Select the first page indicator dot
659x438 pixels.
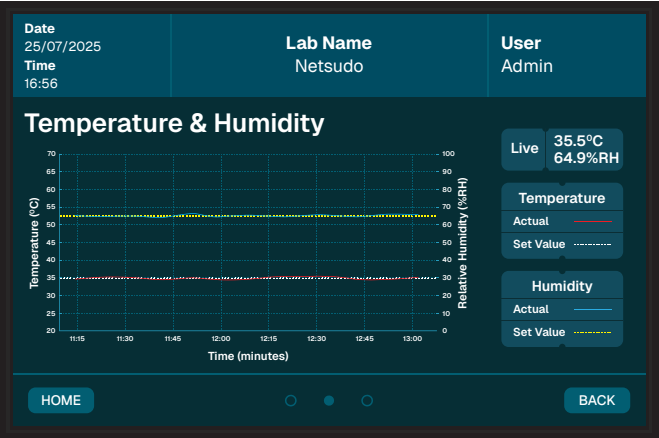point(291,400)
